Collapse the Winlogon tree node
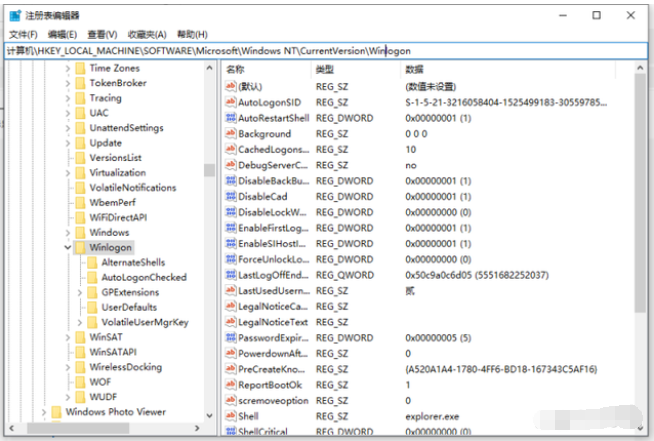654x441 pixels. click(x=67, y=247)
